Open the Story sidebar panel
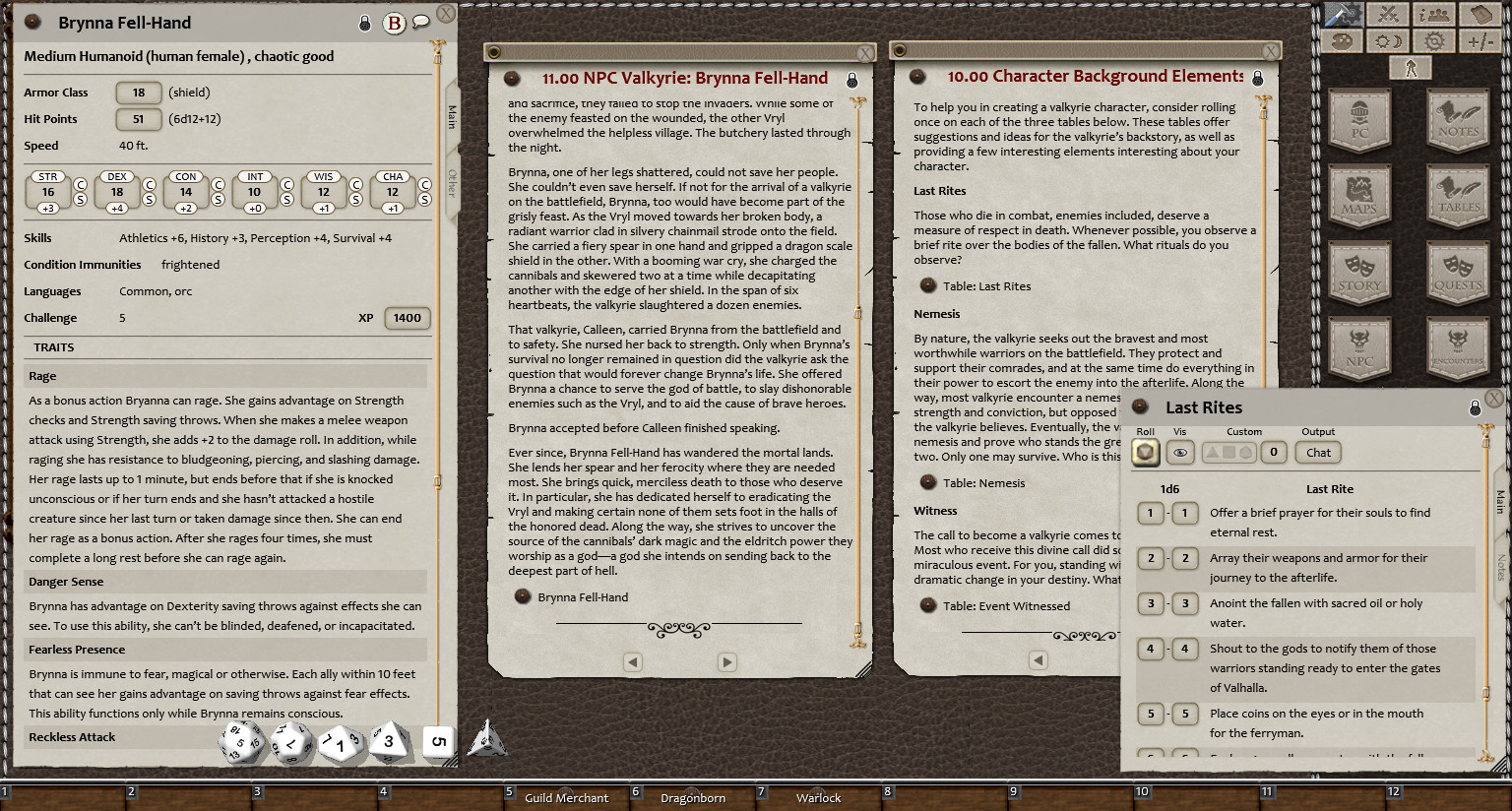 [1359, 274]
